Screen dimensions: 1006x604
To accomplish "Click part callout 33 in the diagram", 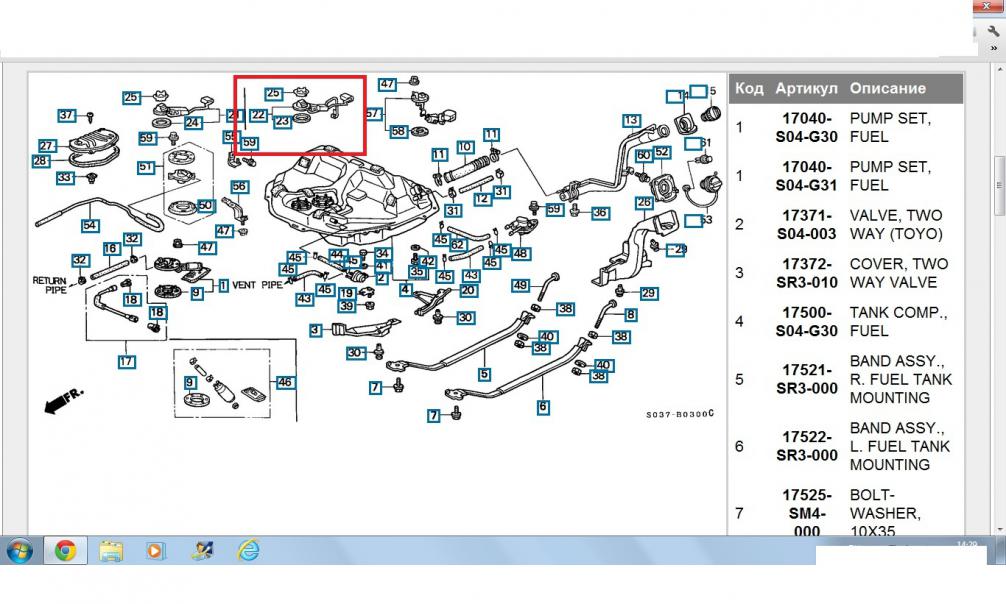I will pos(65,177).
